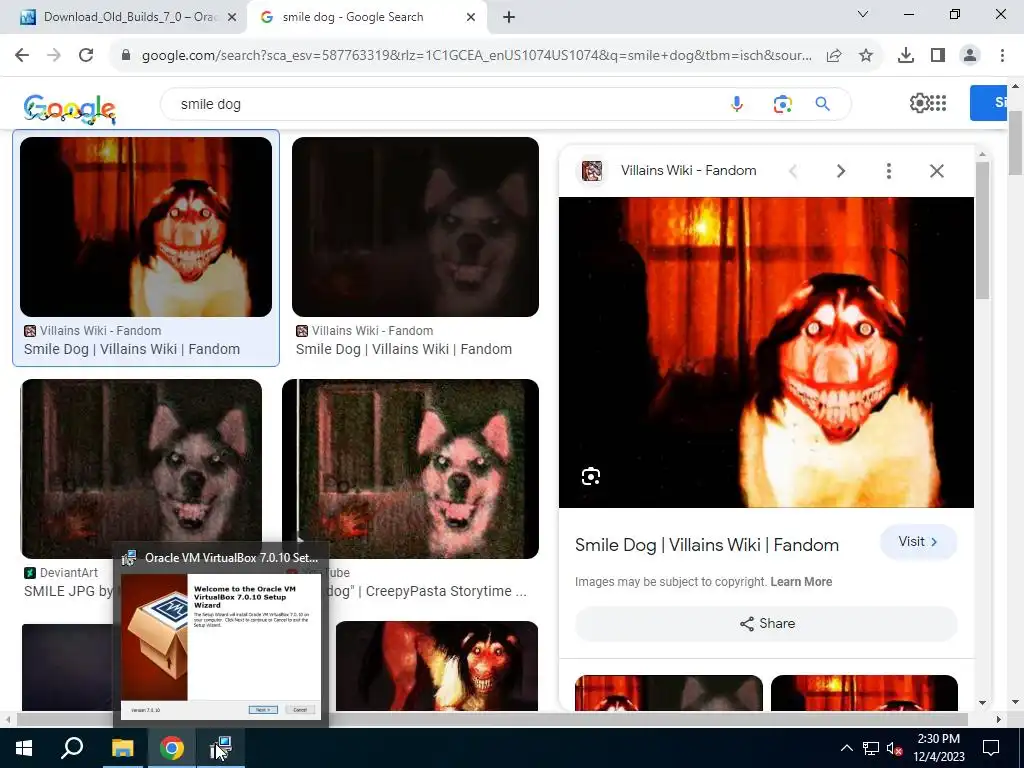Show next image in the preview panel

click(841, 171)
